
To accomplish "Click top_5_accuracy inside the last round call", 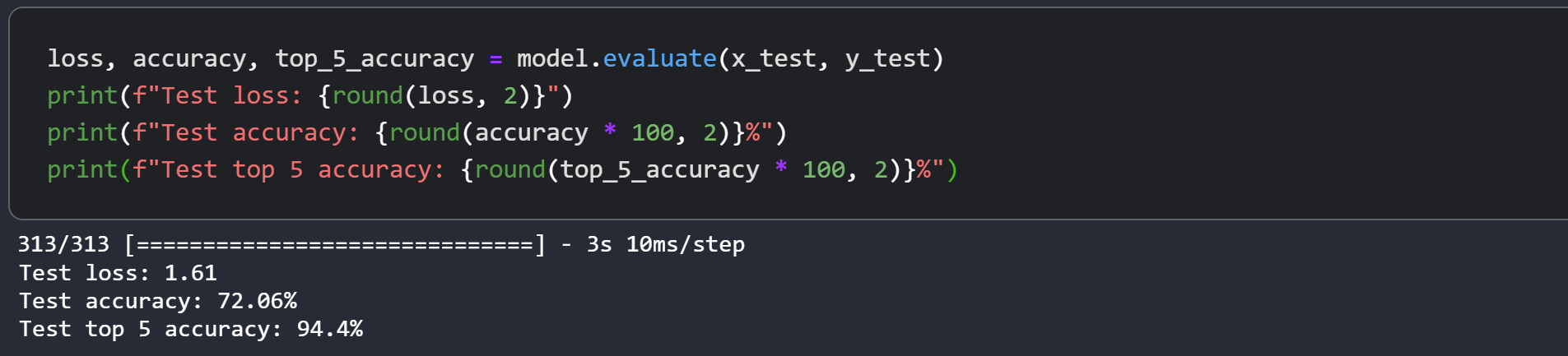I will pos(659,170).
